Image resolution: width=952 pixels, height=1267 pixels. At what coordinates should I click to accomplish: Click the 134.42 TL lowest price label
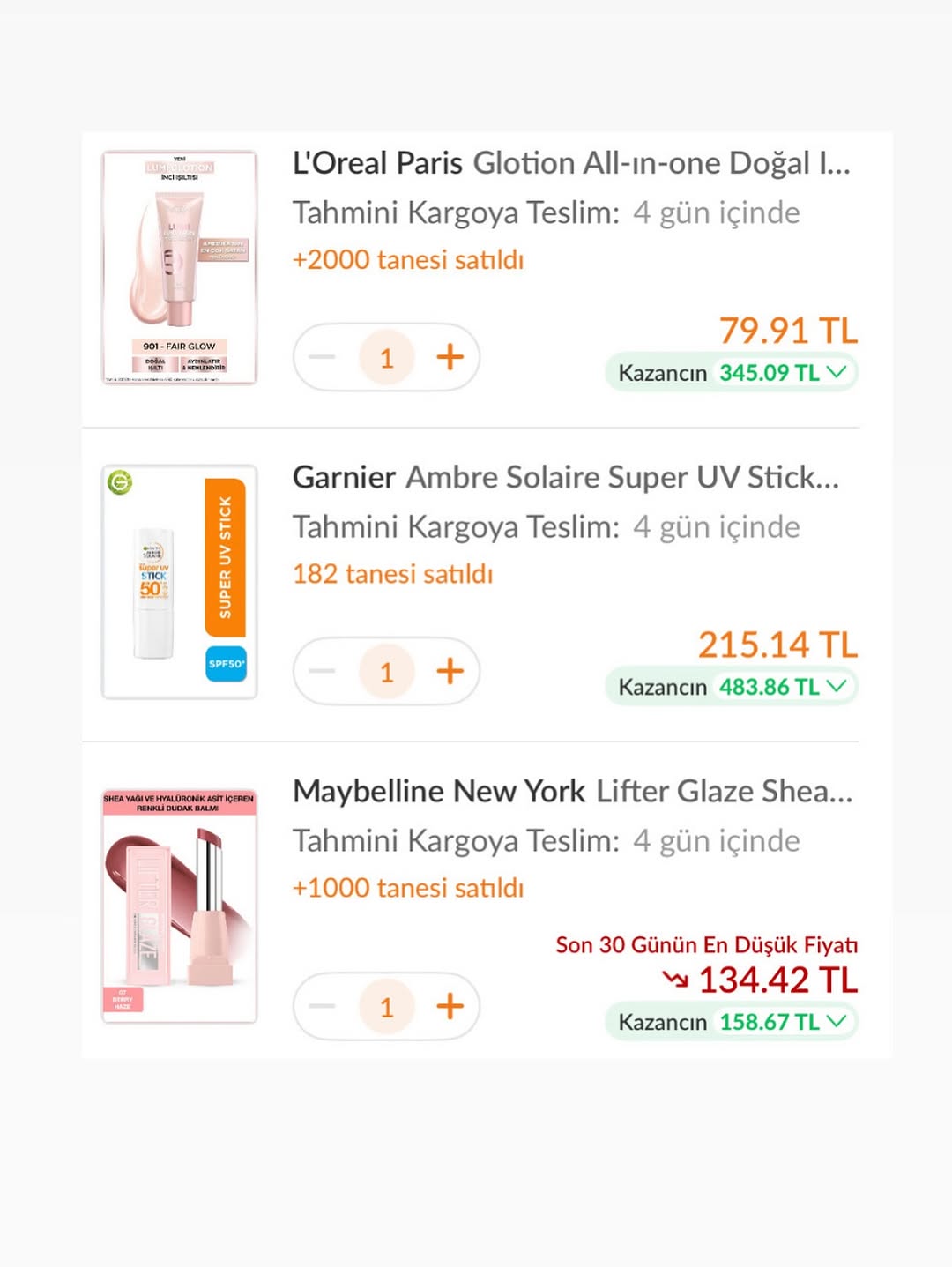[x=777, y=980]
